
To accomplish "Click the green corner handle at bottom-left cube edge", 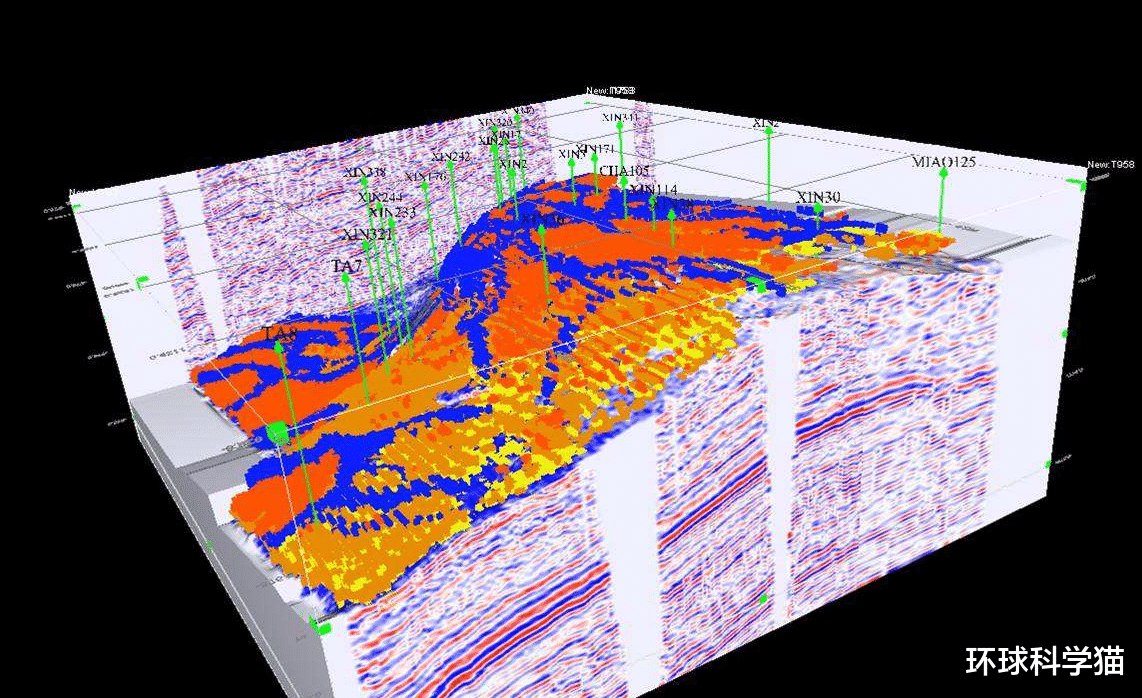I will point(319,626).
